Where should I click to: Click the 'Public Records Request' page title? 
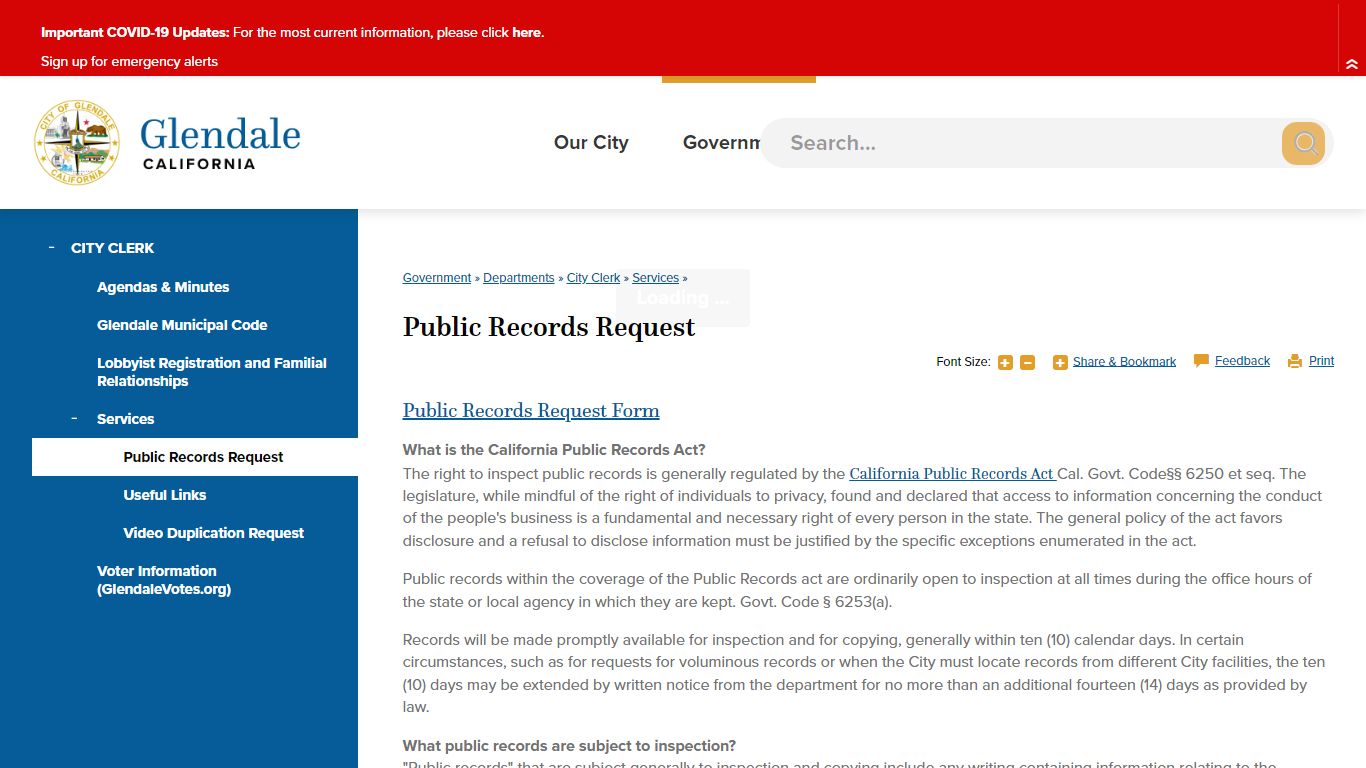[549, 327]
